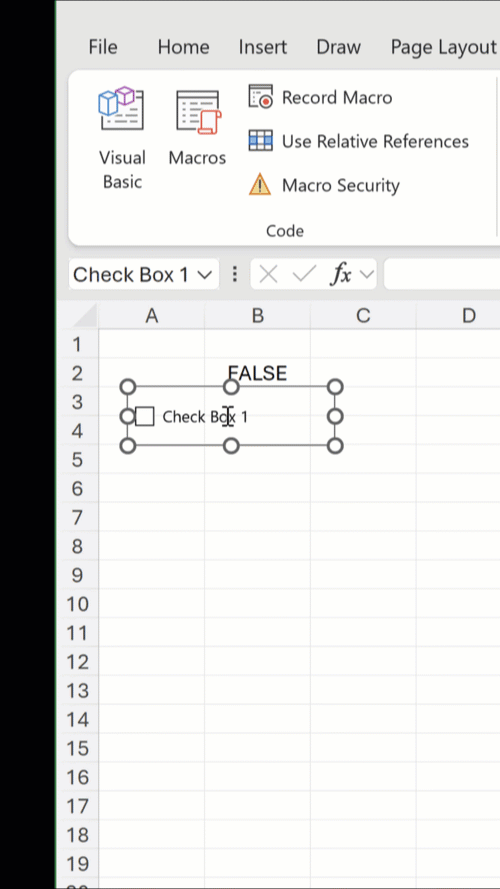The height and width of the screenshot is (889, 500).
Task: Switch to the Draw tab
Action: [x=338, y=47]
